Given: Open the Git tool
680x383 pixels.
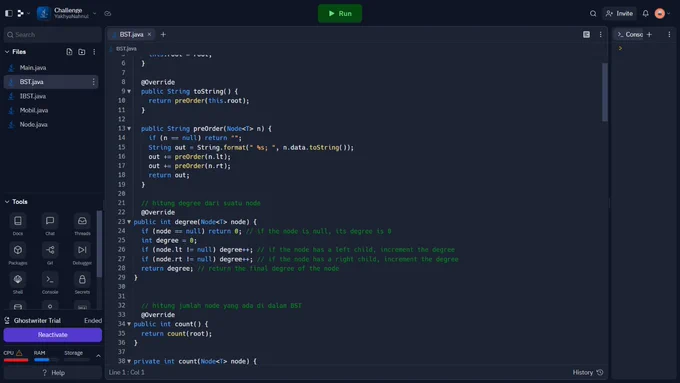Looking at the screenshot, I should click(x=50, y=254).
